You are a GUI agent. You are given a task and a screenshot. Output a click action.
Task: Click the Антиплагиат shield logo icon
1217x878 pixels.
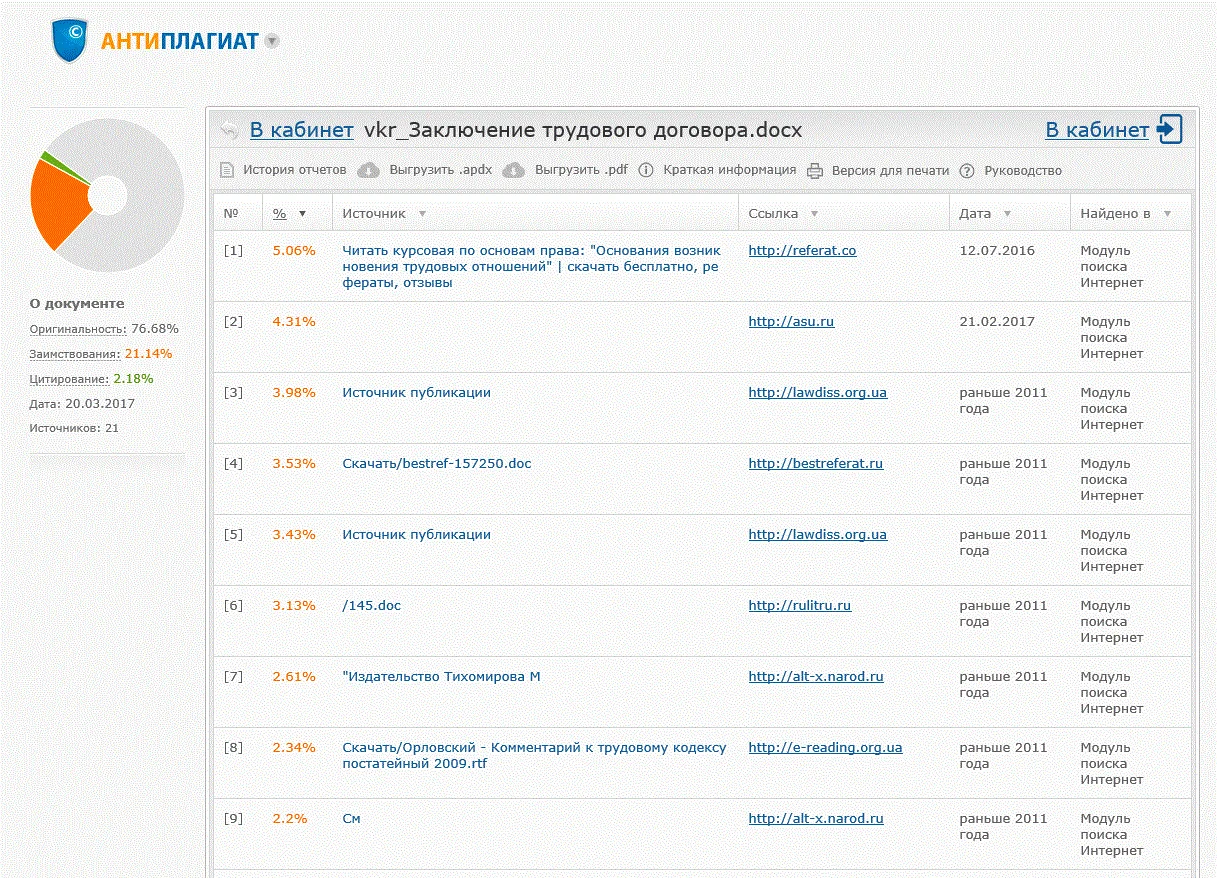[70, 41]
